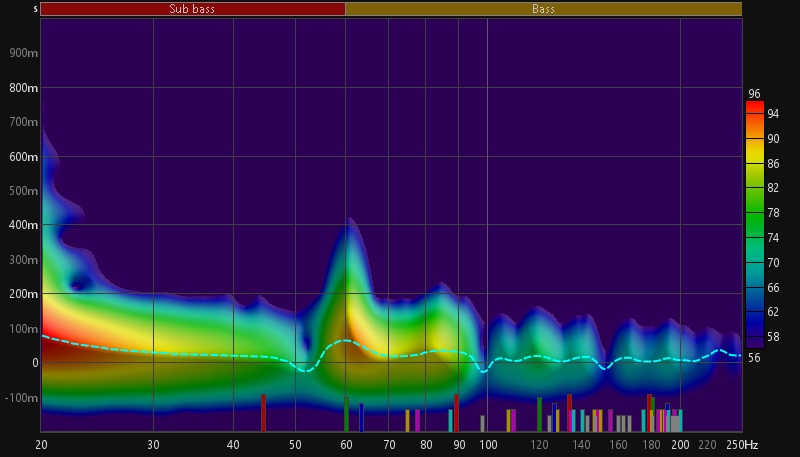Click the green mode bar at 120 Hz
The height and width of the screenshot is (457, 800).
coord(539,414)
